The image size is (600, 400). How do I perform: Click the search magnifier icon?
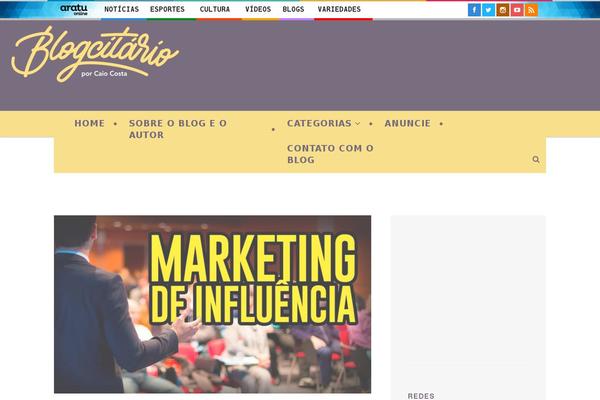(x=536, y=159)
